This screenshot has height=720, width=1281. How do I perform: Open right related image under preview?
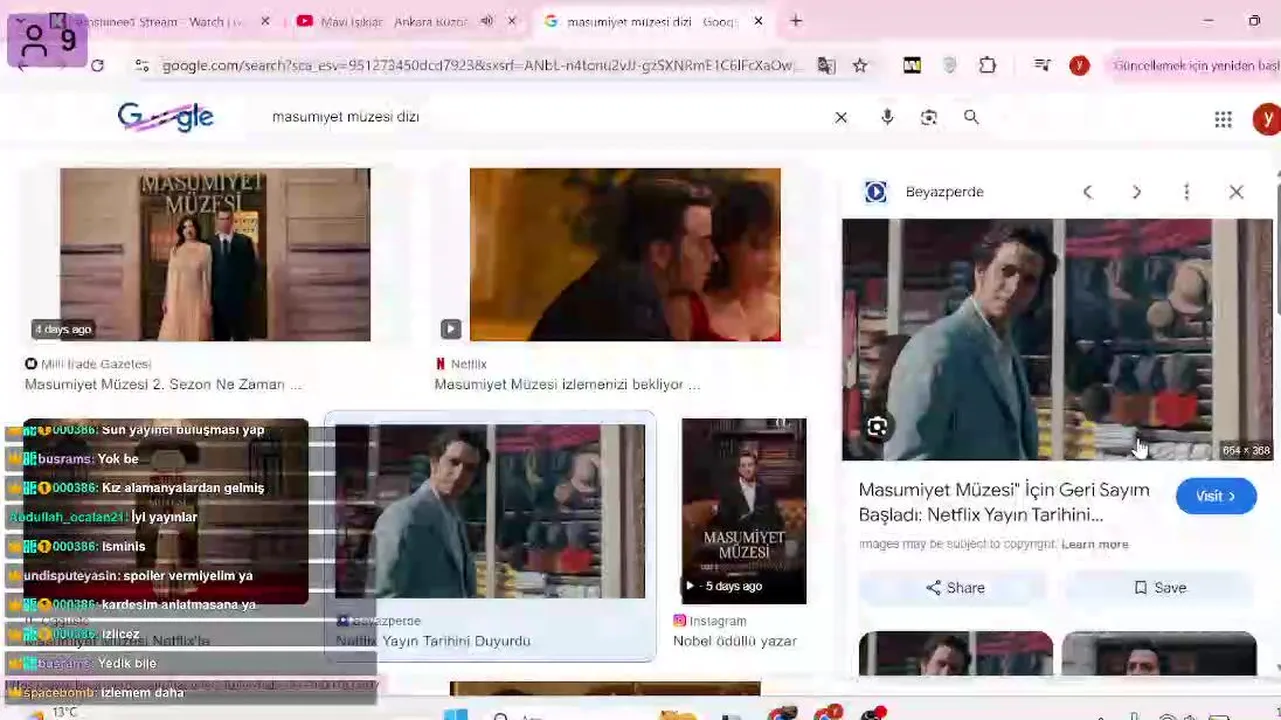(1159, 654)
